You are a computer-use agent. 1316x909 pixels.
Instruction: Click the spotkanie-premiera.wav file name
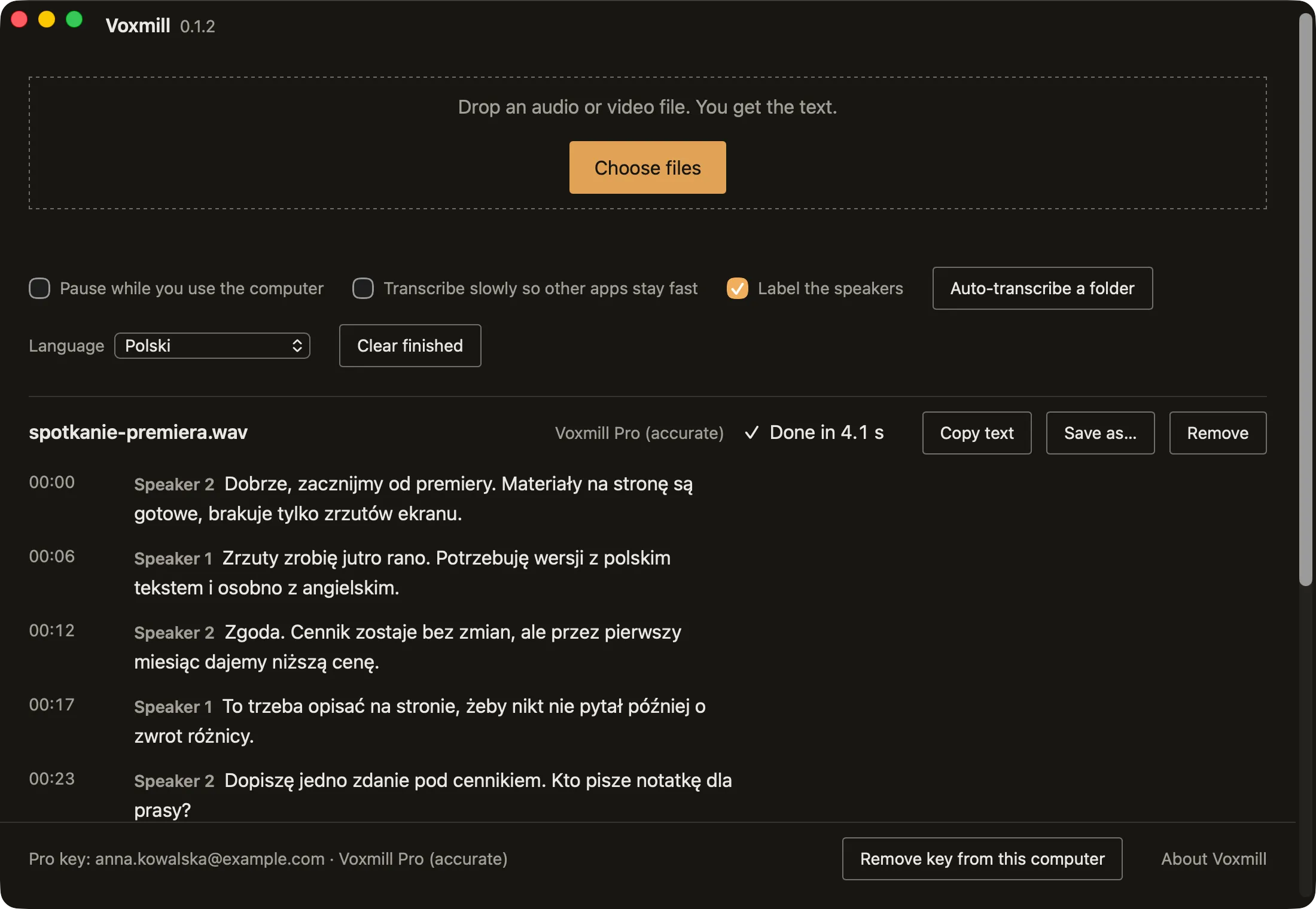(138, 432)
